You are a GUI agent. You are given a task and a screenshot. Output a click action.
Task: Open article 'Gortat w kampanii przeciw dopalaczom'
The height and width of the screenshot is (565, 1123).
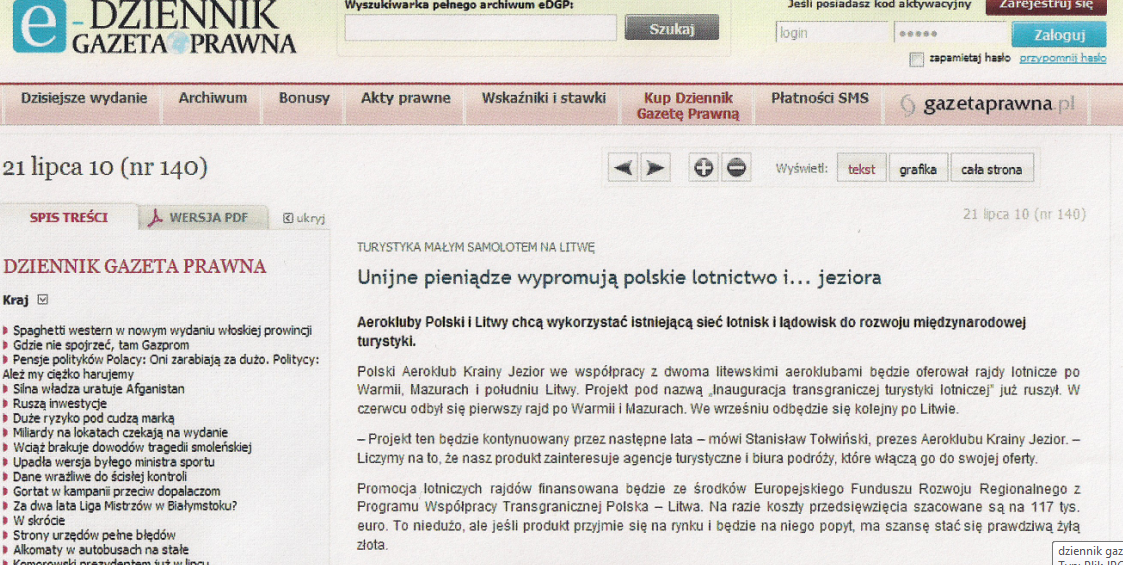[116, 491]
